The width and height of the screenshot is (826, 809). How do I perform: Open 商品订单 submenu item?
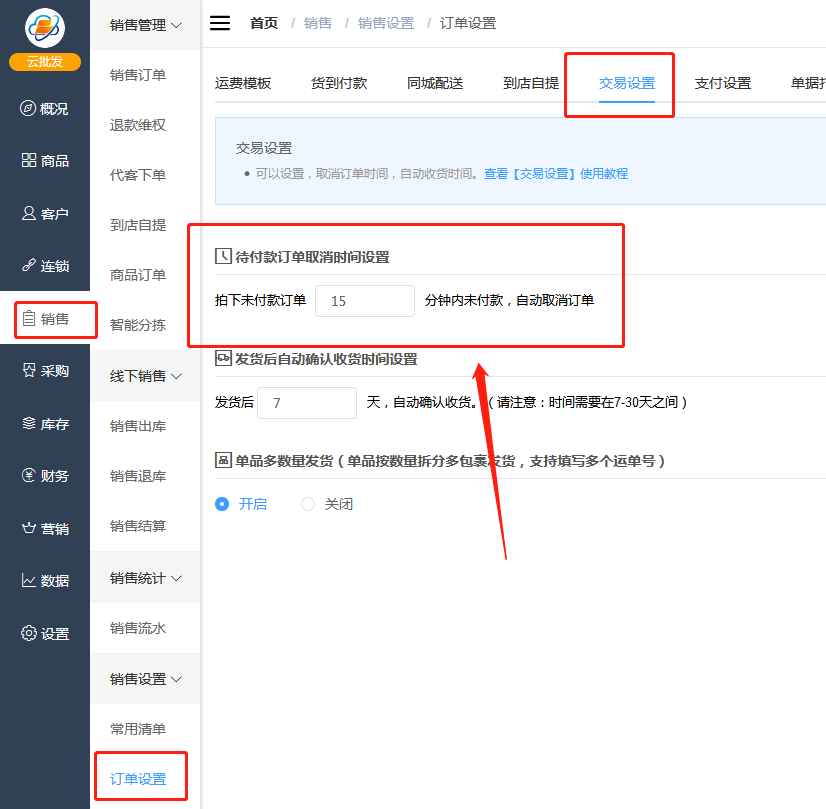coord(138,275)
